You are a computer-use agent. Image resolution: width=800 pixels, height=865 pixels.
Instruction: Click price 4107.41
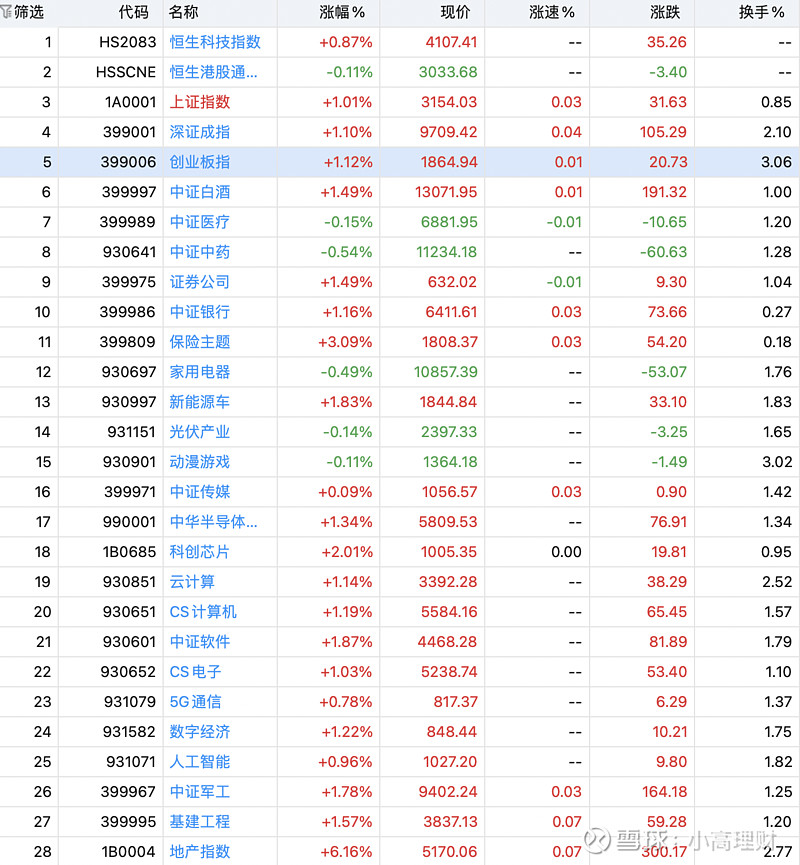(x=451, y=42)
